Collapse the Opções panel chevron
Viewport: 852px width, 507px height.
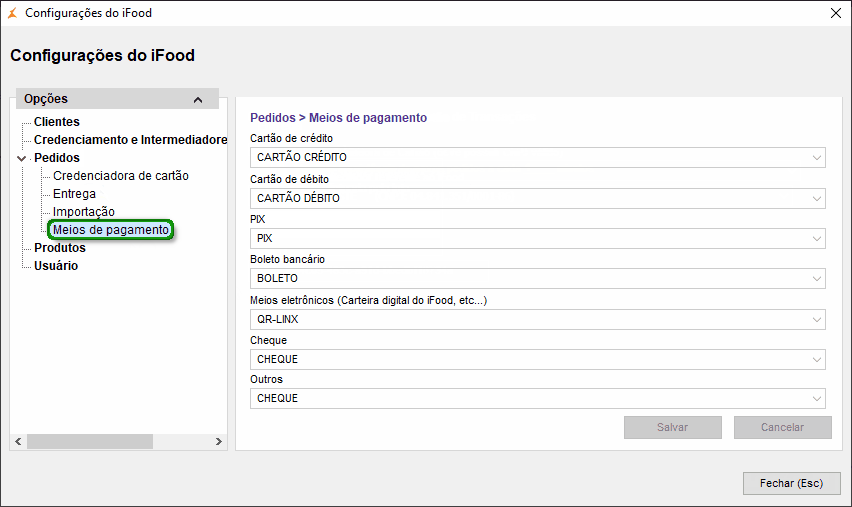[x=198, y=100]
